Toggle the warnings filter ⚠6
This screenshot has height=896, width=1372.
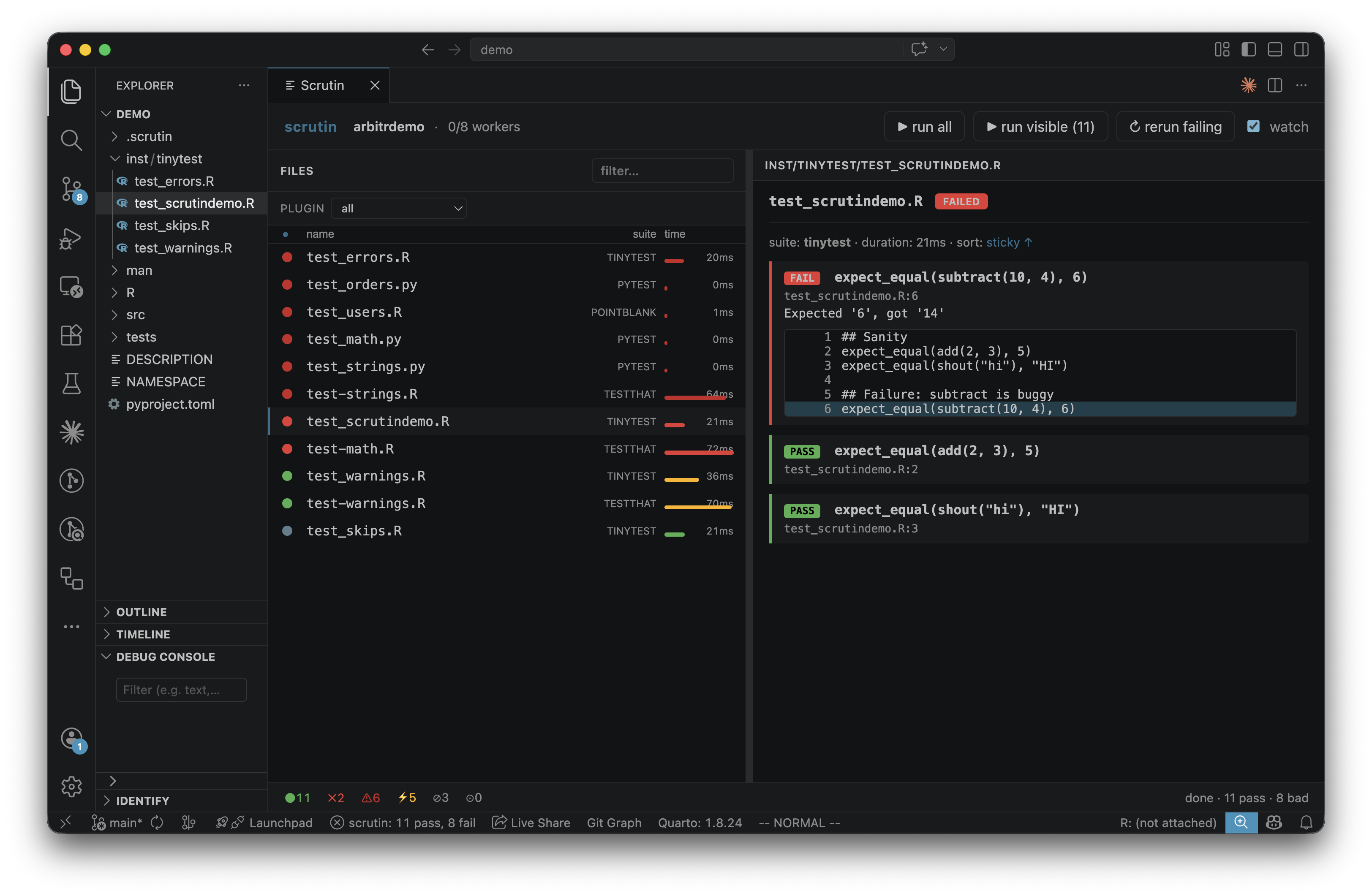click(371, 798)
